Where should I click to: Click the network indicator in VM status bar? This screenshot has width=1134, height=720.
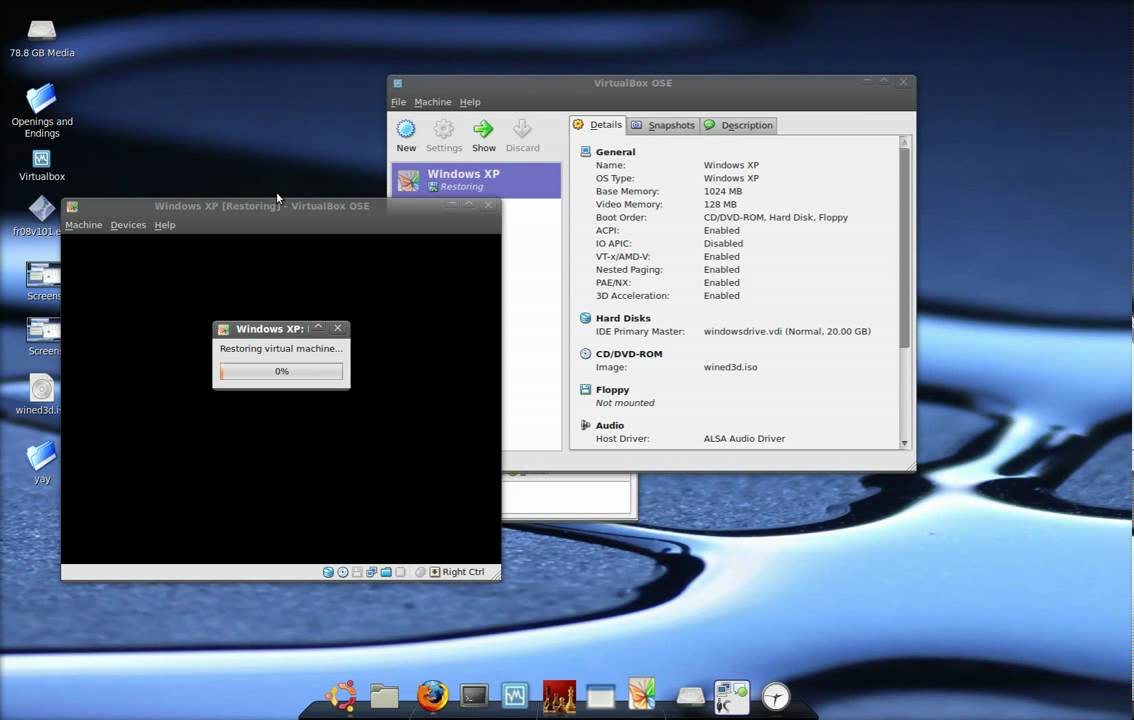372,572
